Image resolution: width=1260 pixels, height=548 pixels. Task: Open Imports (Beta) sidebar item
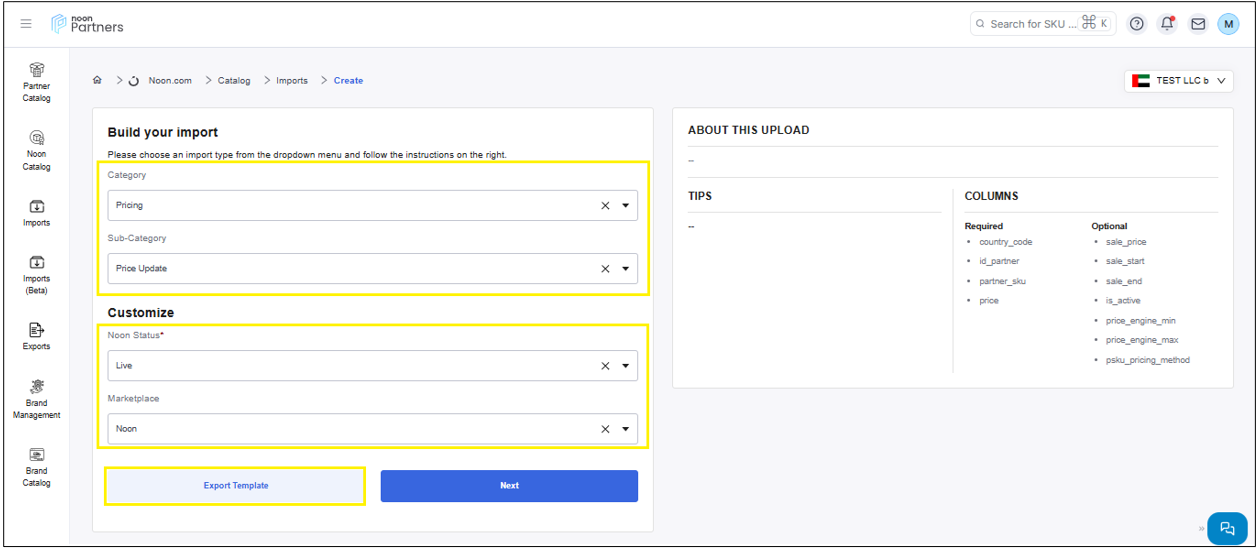click(x=37, y=272)
